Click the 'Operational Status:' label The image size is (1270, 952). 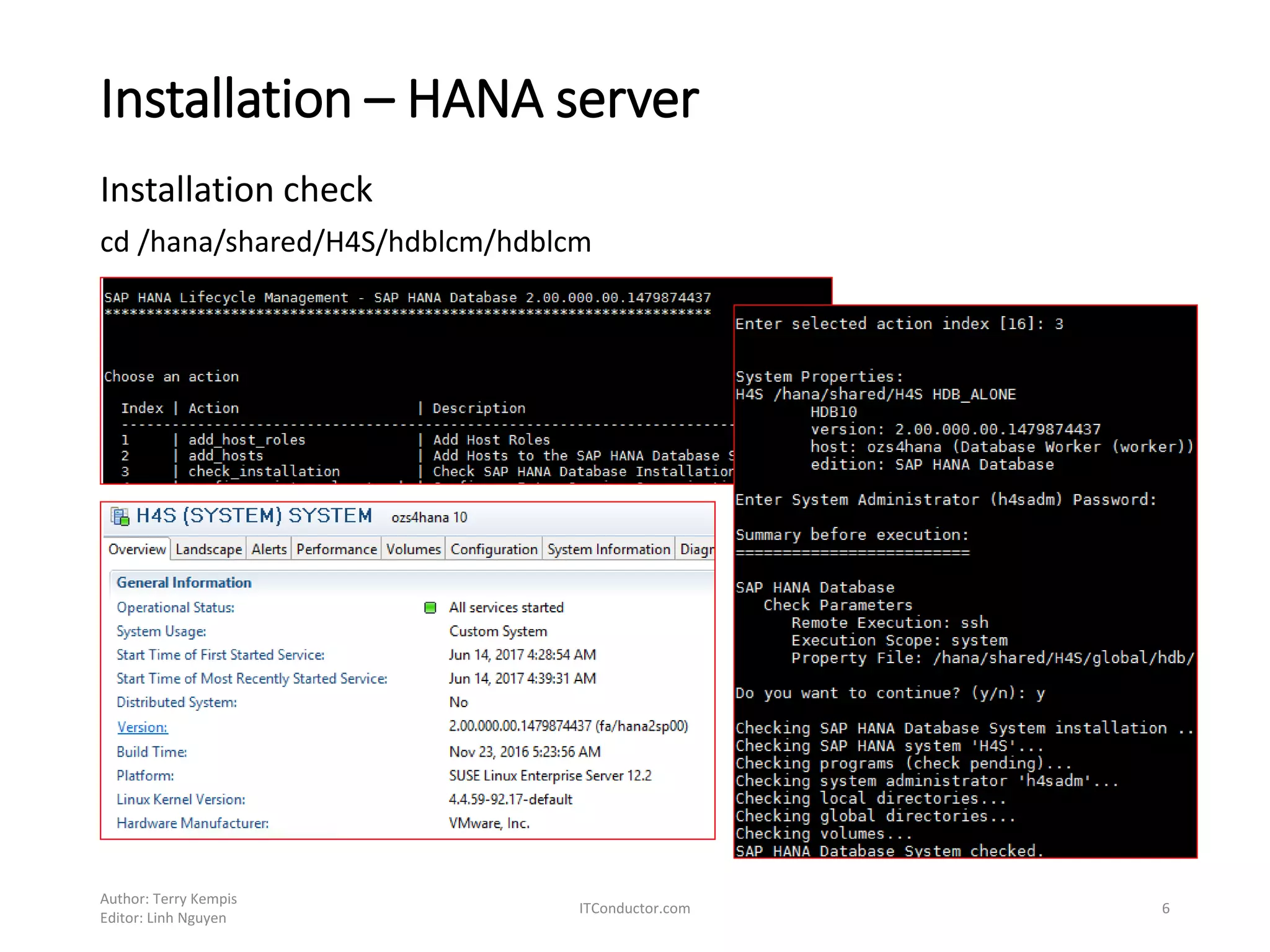[x=175, y=607]
